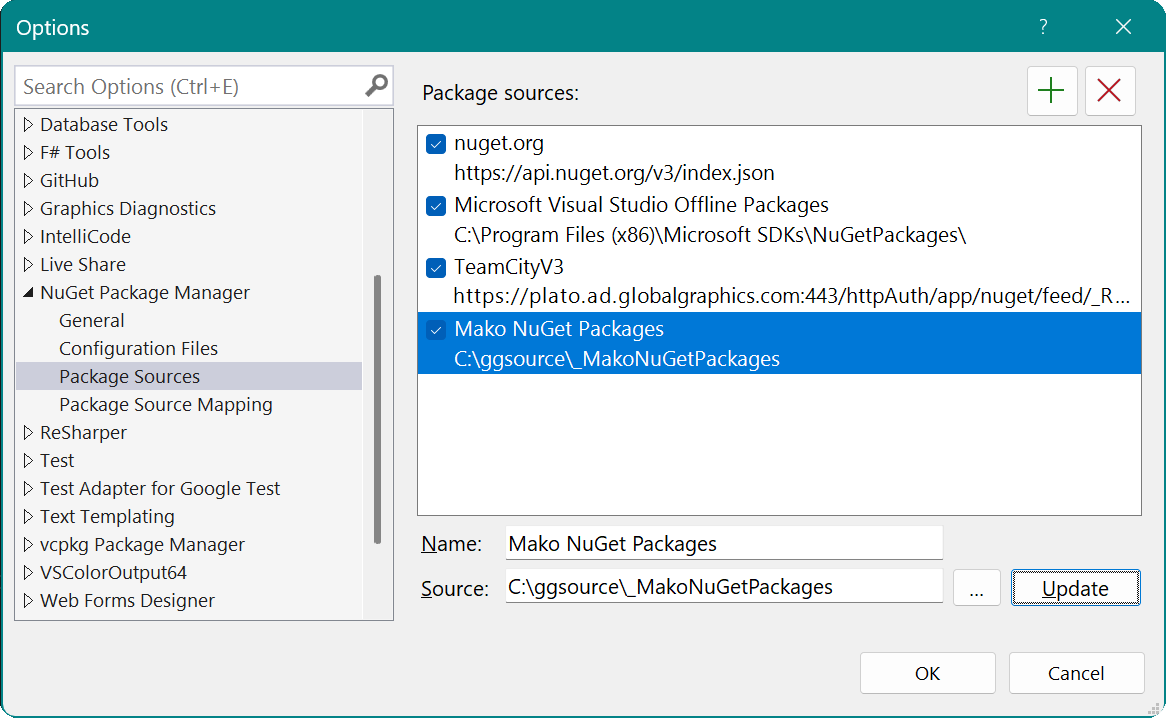
Task: Click the green plus add source icon
Action: click(1051, 91)
